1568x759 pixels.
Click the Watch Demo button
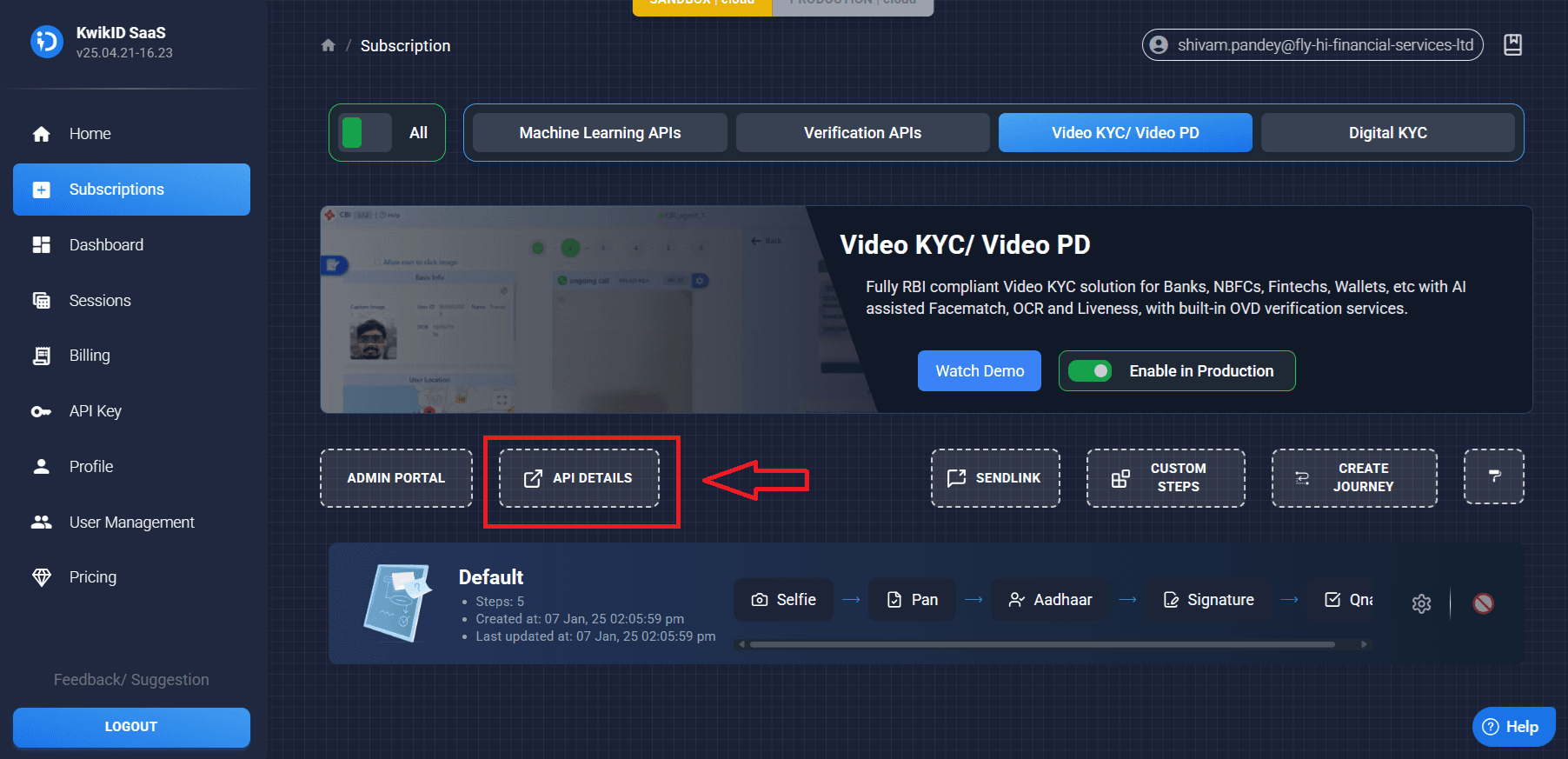(980, 371)
